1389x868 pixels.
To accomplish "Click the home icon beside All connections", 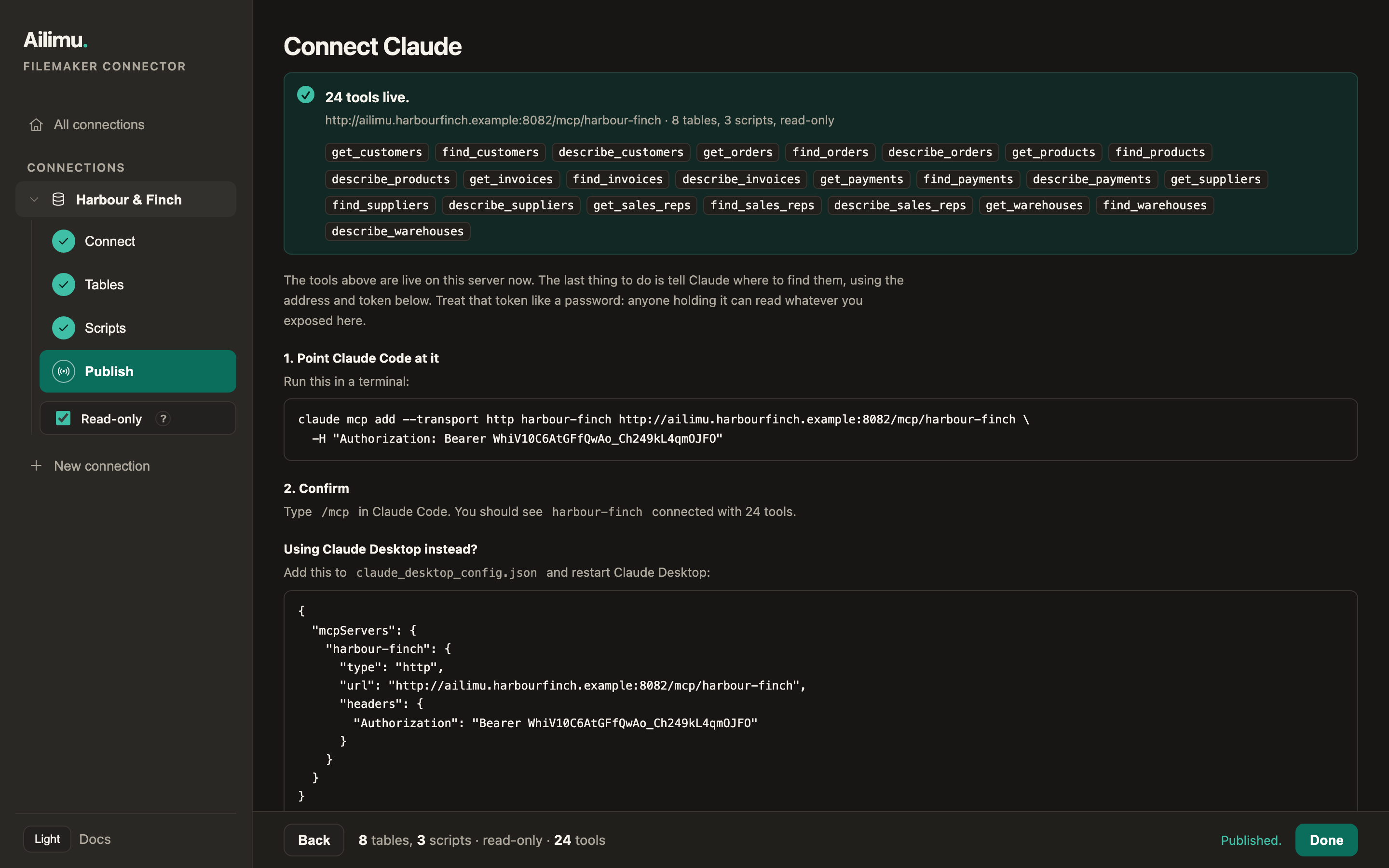I will click(x=36, y=124).
